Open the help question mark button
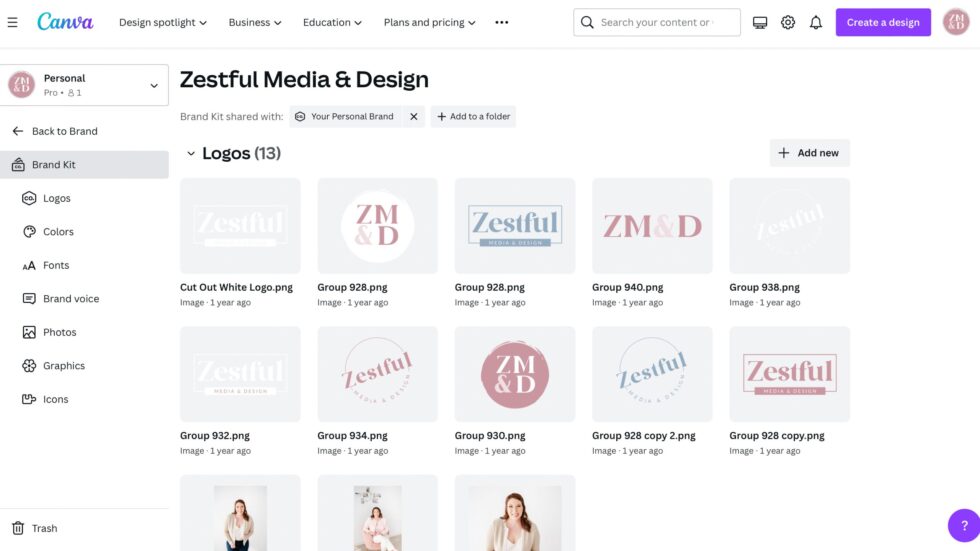 (x=964, y=525)
